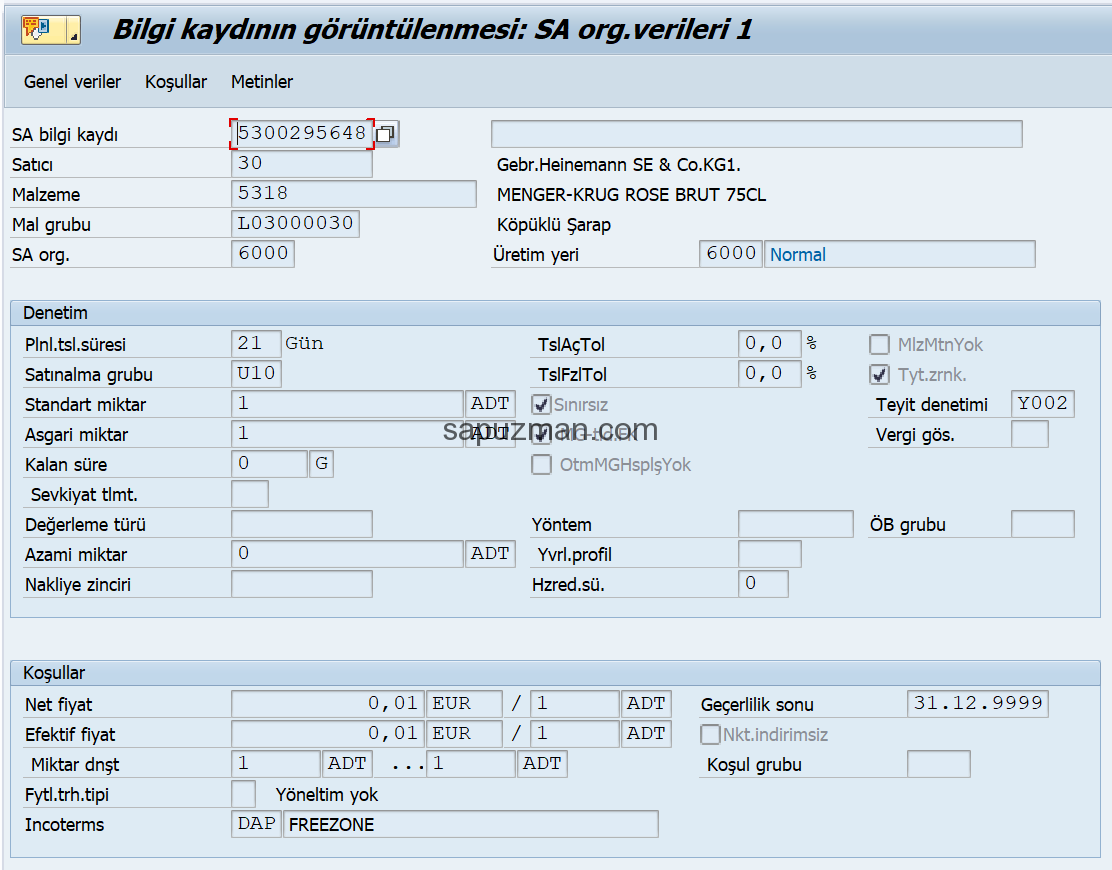Open the Genel veriler view
Viewport: 1112px width, 870px height.
point(72,81)
